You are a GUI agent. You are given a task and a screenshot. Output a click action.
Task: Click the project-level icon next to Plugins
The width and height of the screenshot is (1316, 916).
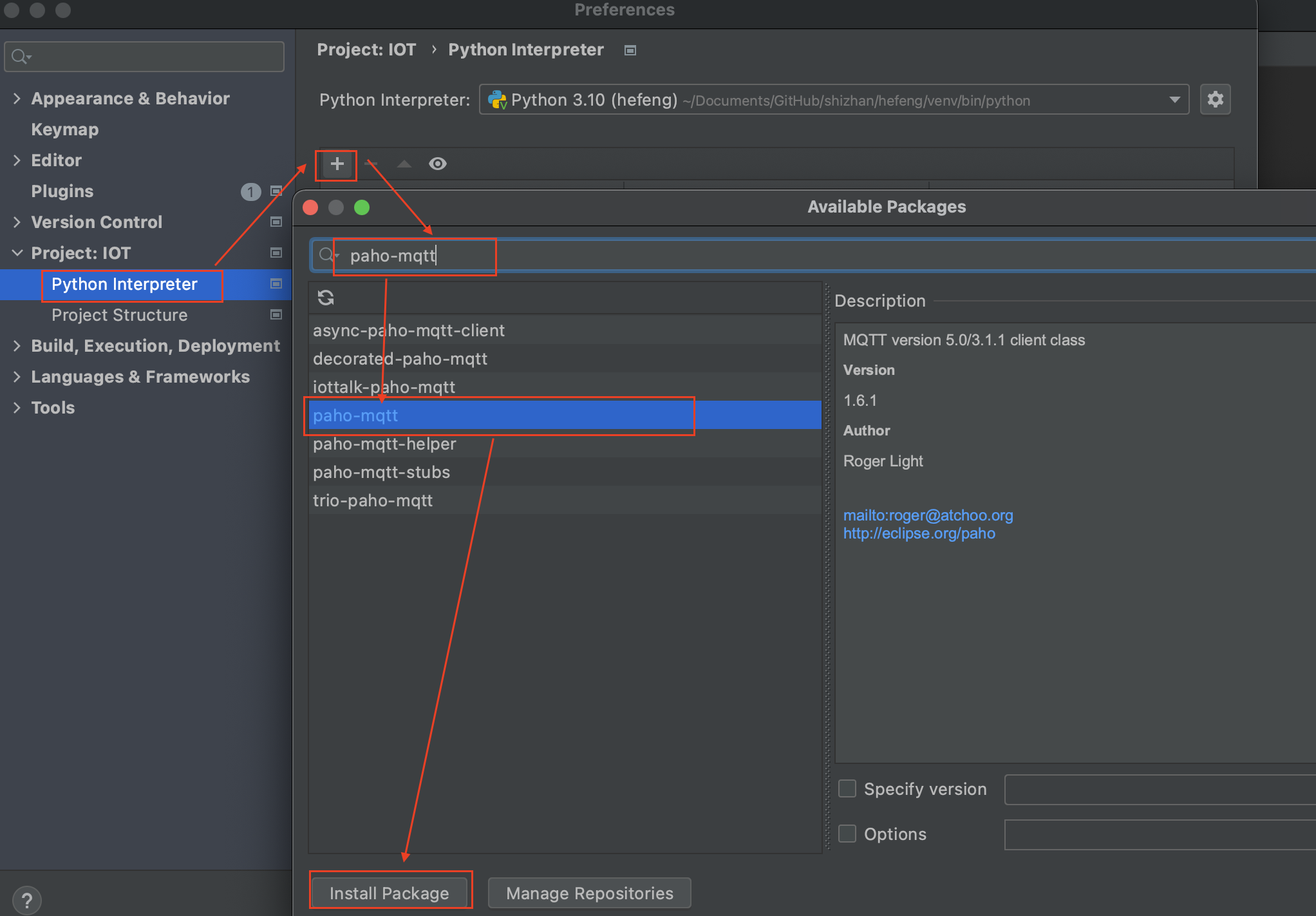point(276,191)
